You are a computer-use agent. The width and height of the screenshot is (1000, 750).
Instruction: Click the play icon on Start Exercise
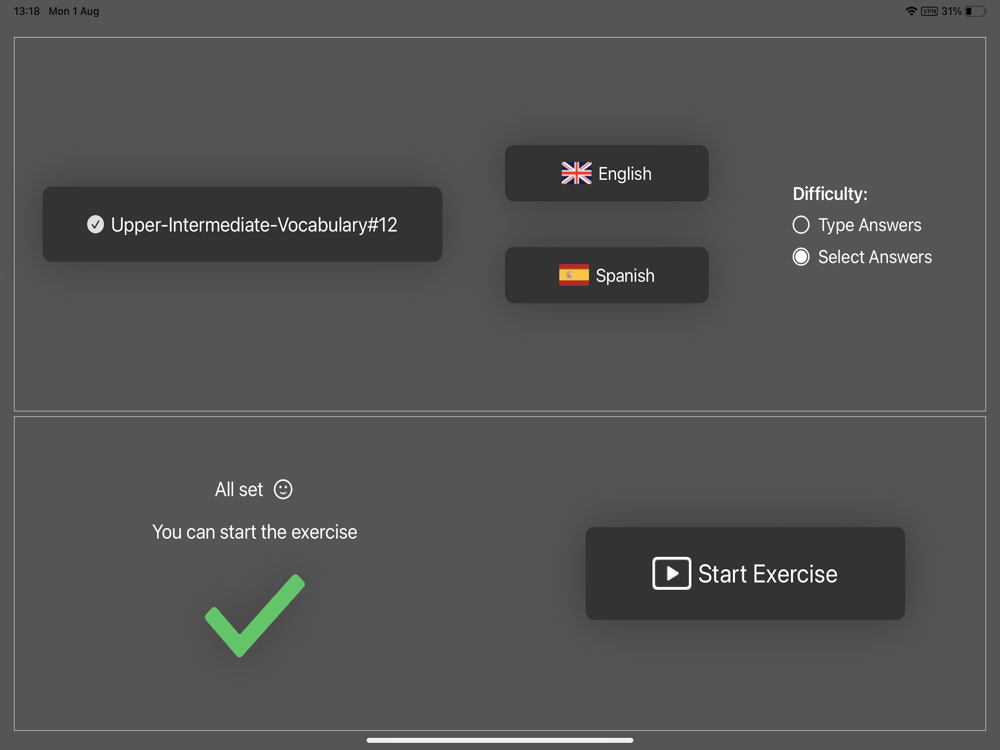click(x=671, y=573)
